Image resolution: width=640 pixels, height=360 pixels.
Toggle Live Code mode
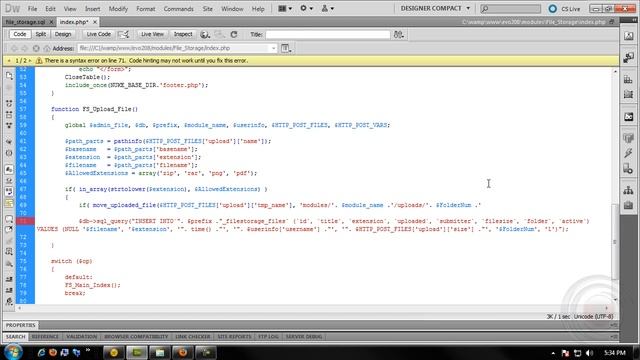98,34
